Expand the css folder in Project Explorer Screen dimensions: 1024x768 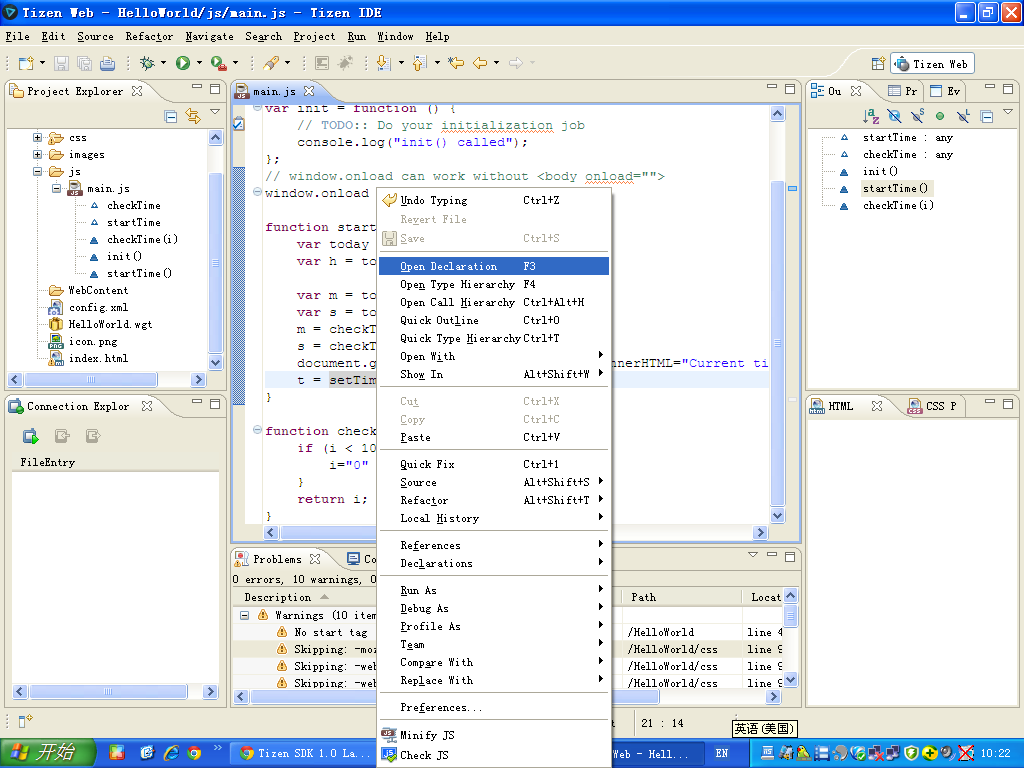coord(37,138)
